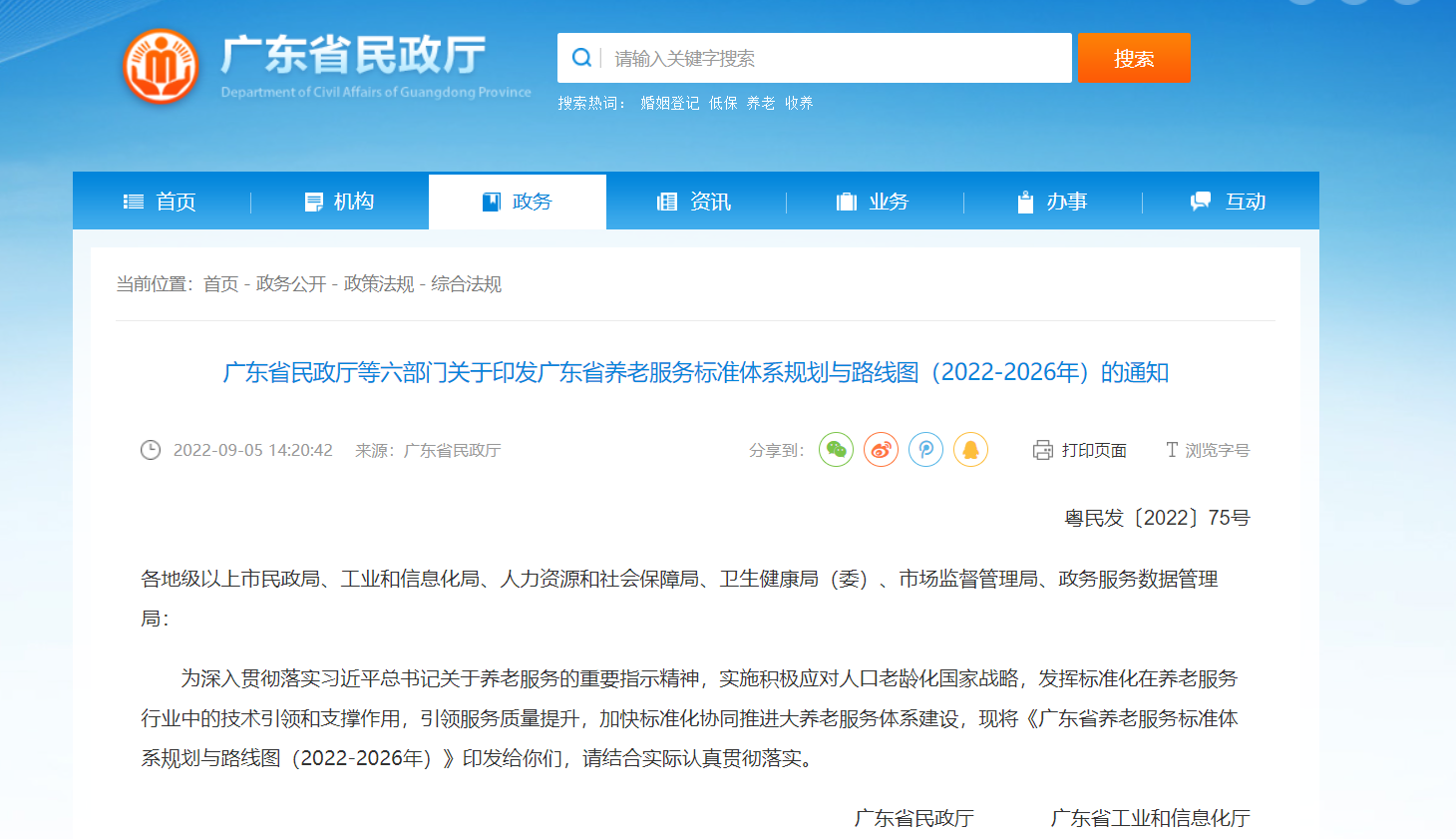Click the clock icon beside publish date
1456x839 pixels.
coord(151,450)
